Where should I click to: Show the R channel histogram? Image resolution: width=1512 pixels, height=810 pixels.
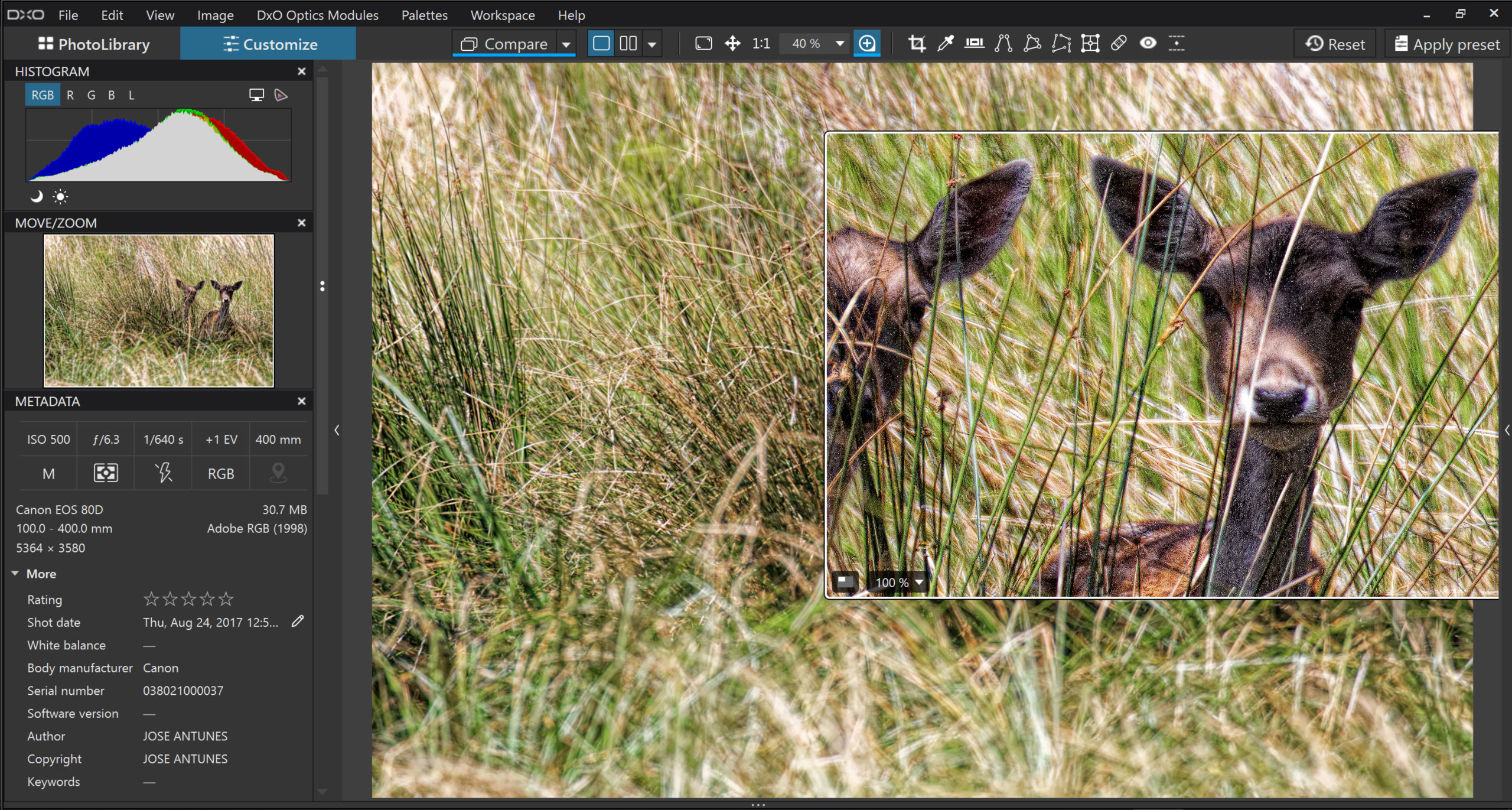[x=70, y=95]
